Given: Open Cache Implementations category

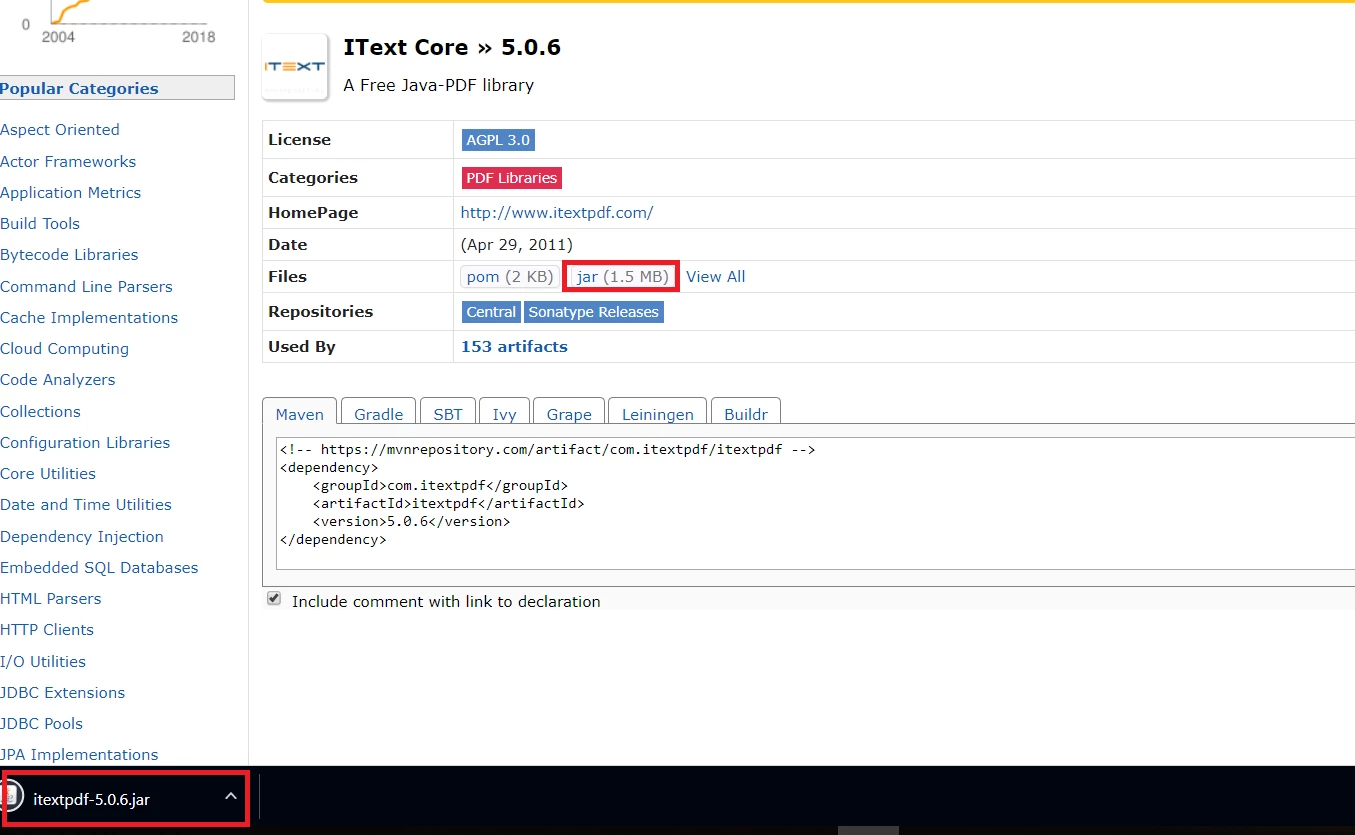Looking at the screenshot, I should (89, 318).
